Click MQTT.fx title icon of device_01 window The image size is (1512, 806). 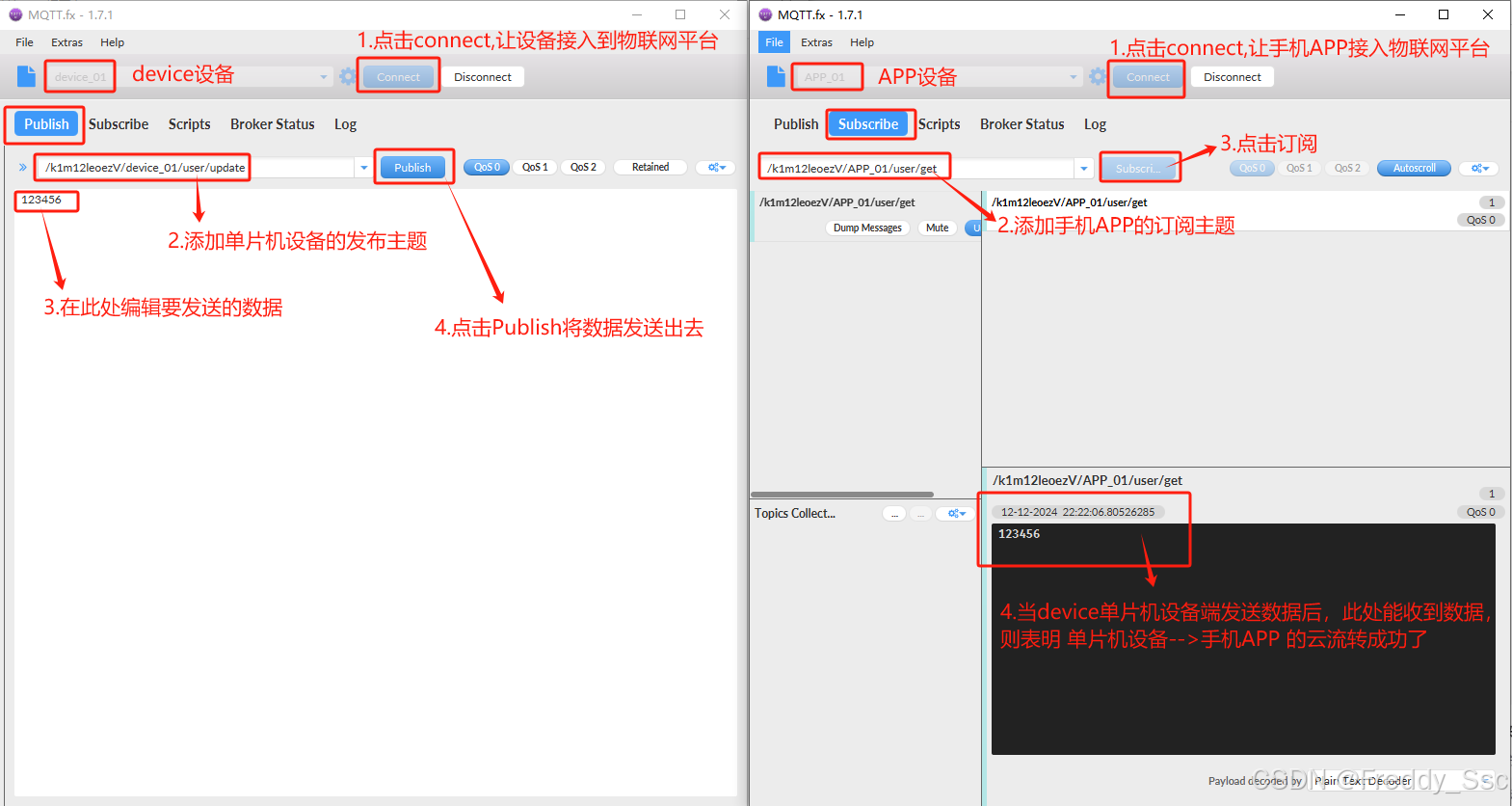(x=15, y=14)
